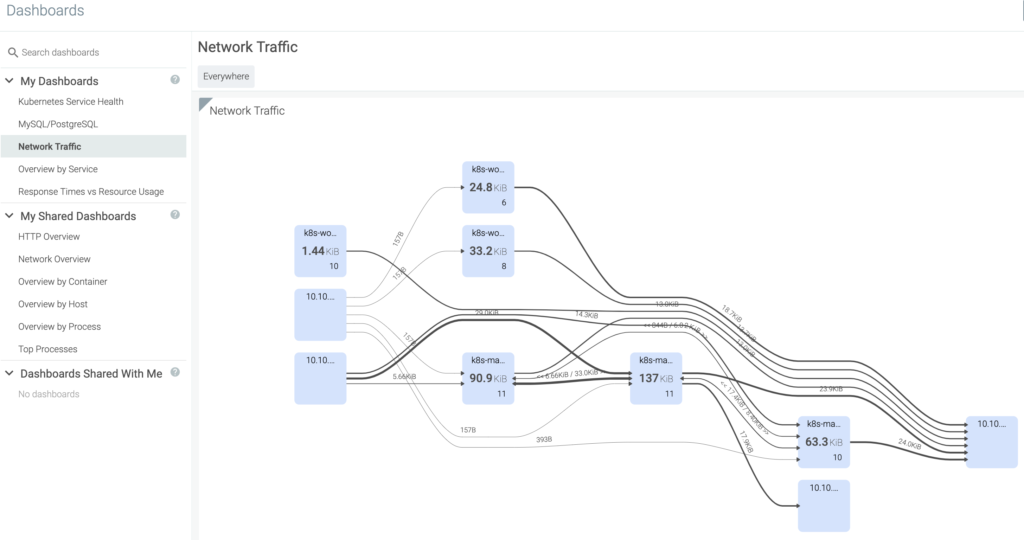The image size is (1024, 540).
Task: Open Kubernetes Service Health dashboard
Action: tap(70, 102)
